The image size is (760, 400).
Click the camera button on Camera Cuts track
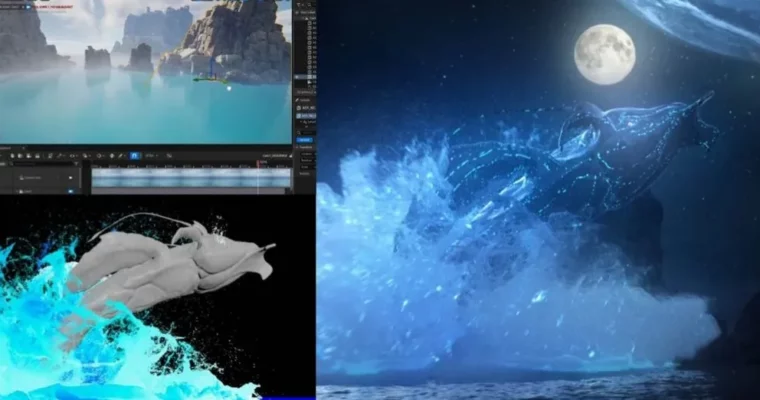coord(70,178)
